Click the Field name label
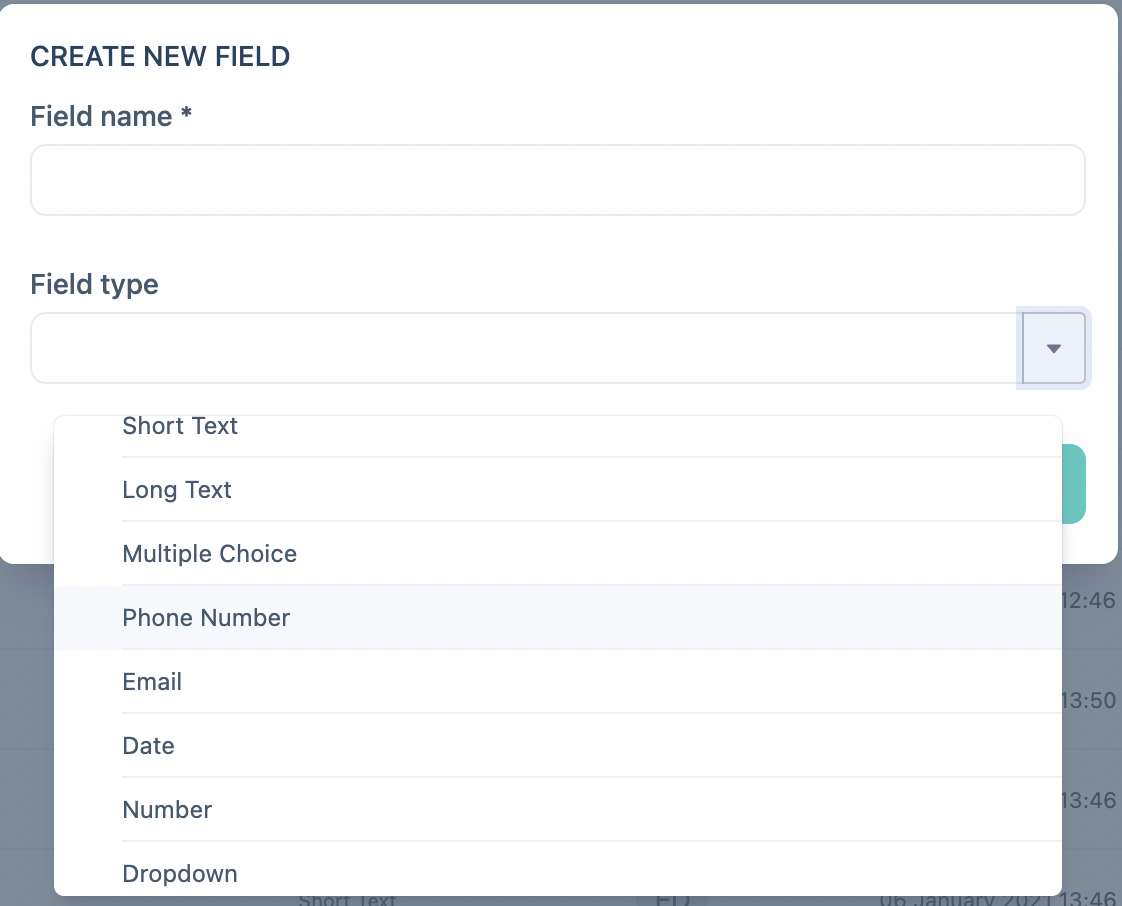This screenshot has width=1122, height=906. (111, 116)
